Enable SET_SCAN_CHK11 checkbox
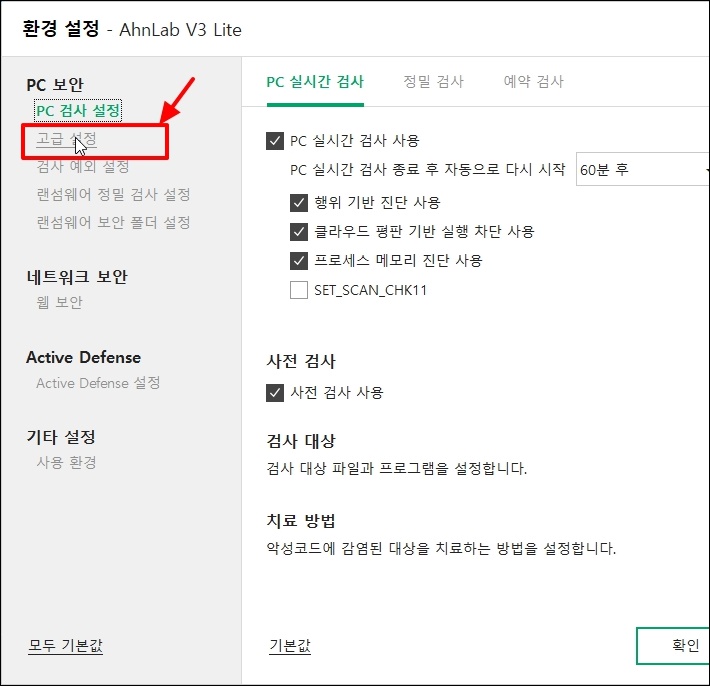Image resolution: width=710 pixels, height=686 pixels. pos(299,290)
